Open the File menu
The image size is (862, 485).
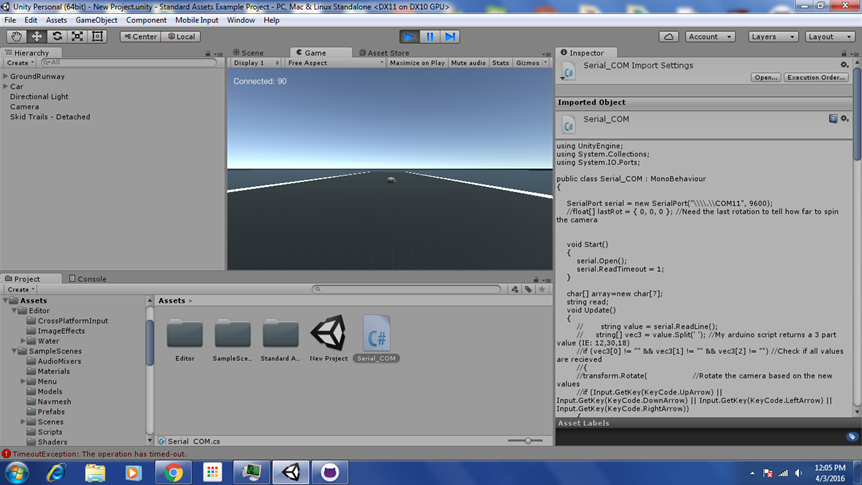(x=10, y=20)
